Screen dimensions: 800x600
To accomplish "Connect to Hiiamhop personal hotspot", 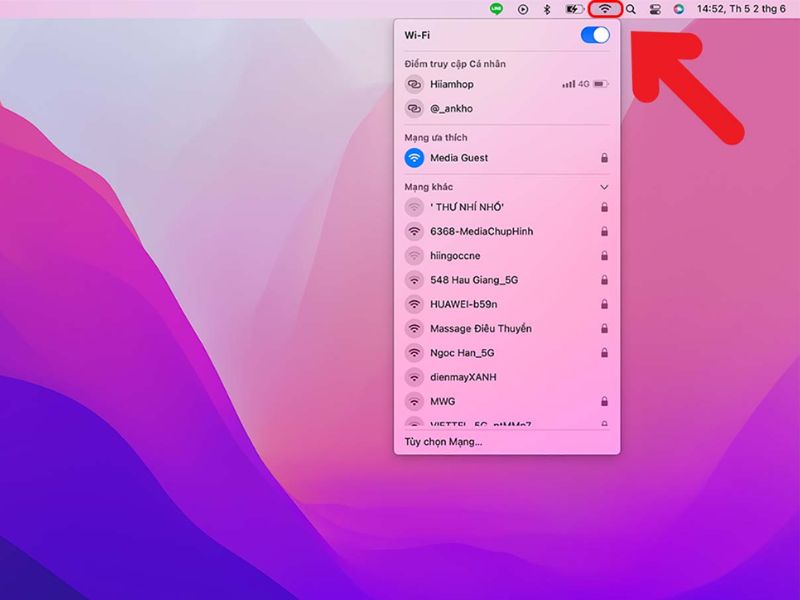I will click(507, 84).
